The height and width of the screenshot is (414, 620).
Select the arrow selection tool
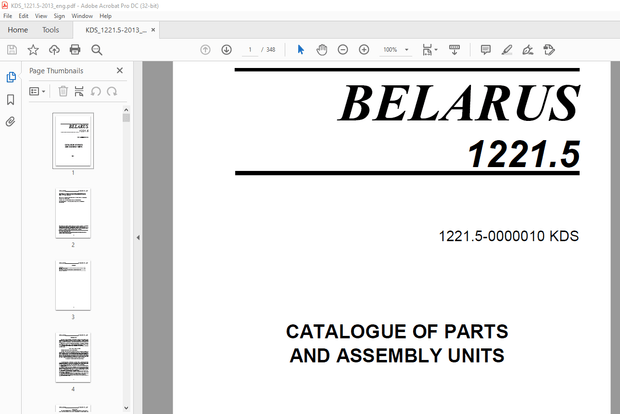click(301, 50)
